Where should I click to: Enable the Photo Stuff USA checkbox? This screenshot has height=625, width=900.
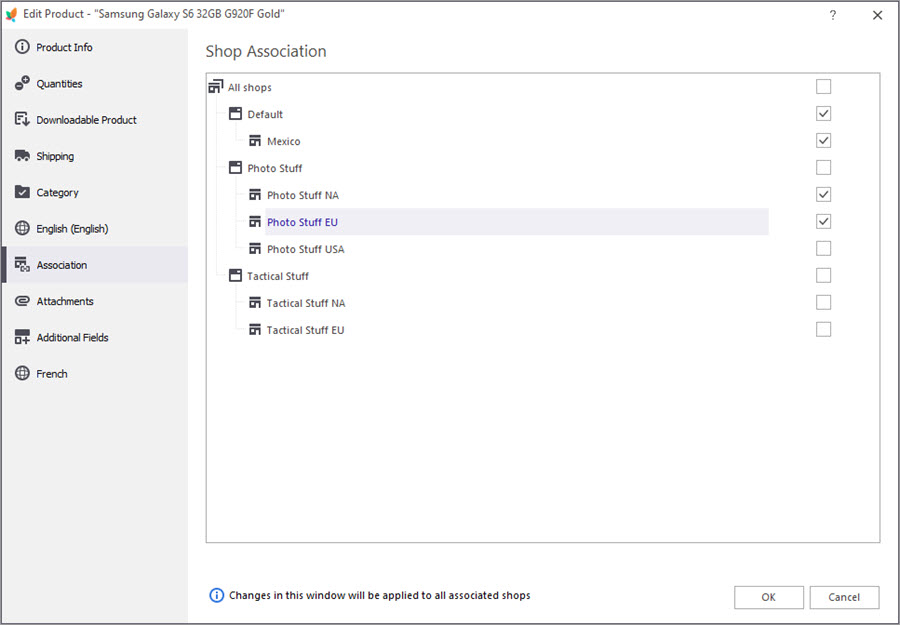(x=823, y=249)
